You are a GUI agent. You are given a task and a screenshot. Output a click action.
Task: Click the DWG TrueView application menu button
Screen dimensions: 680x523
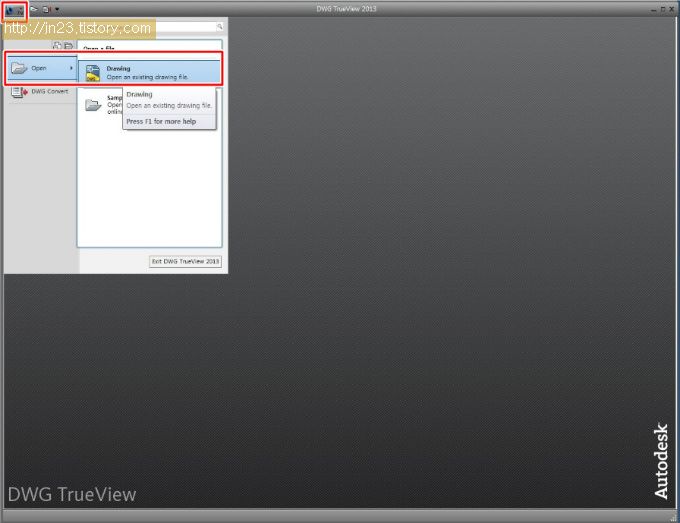point(14,11)
